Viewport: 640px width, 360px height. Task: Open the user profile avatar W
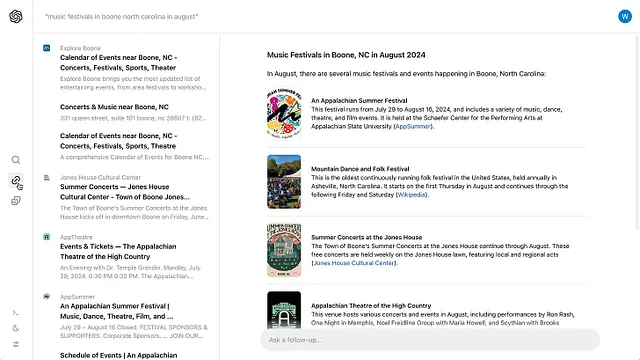click(x=624, y=16)
